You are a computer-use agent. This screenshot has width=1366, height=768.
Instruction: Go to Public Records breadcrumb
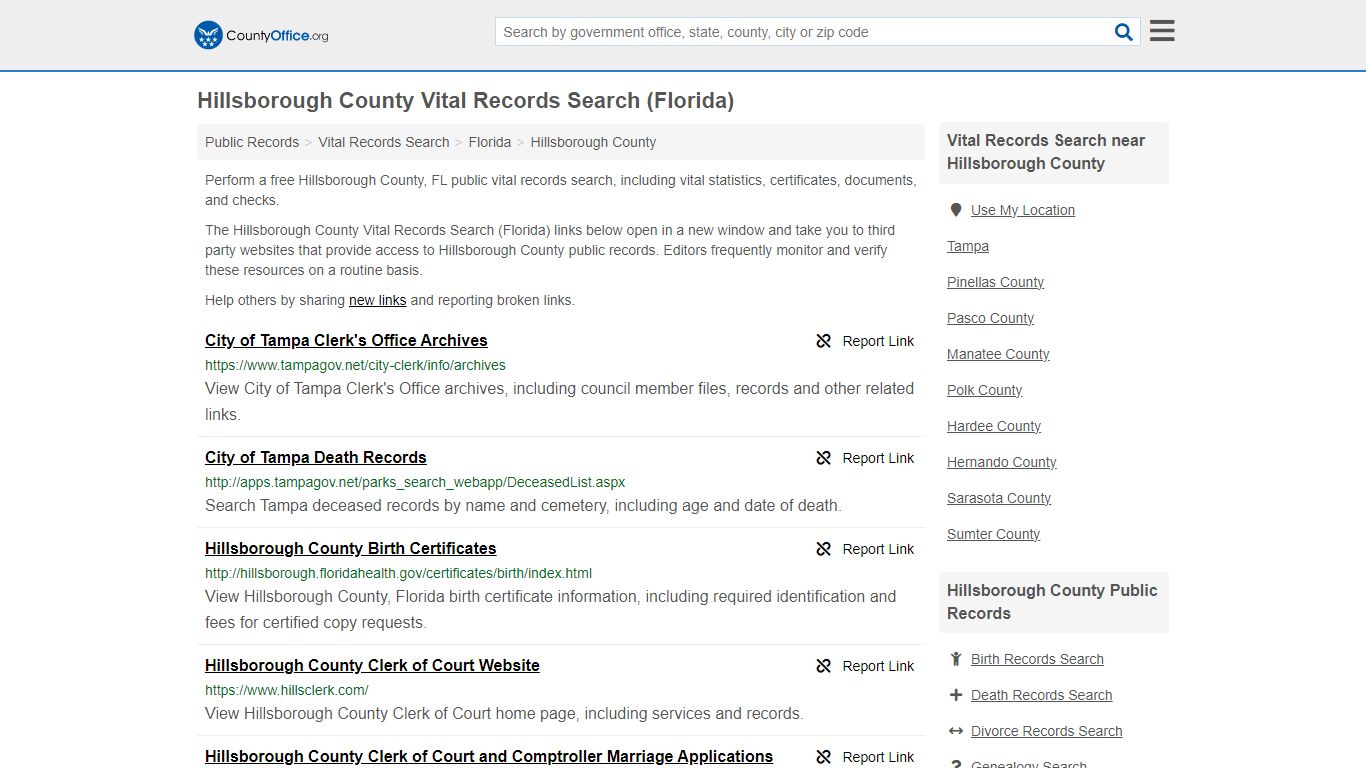click(252, 142)
